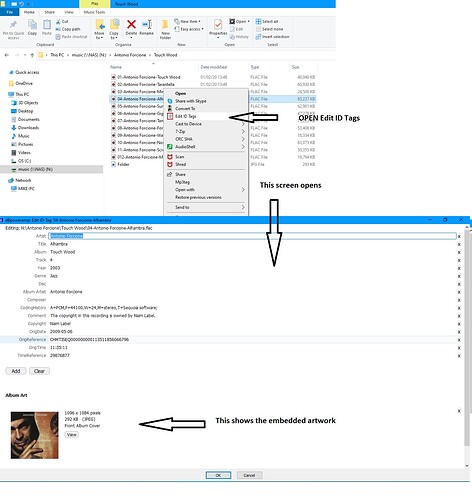The width and height of the screenshot is (472, 500).
Task: Click Select none in the ribbon
Action: [x=270, y=29]
